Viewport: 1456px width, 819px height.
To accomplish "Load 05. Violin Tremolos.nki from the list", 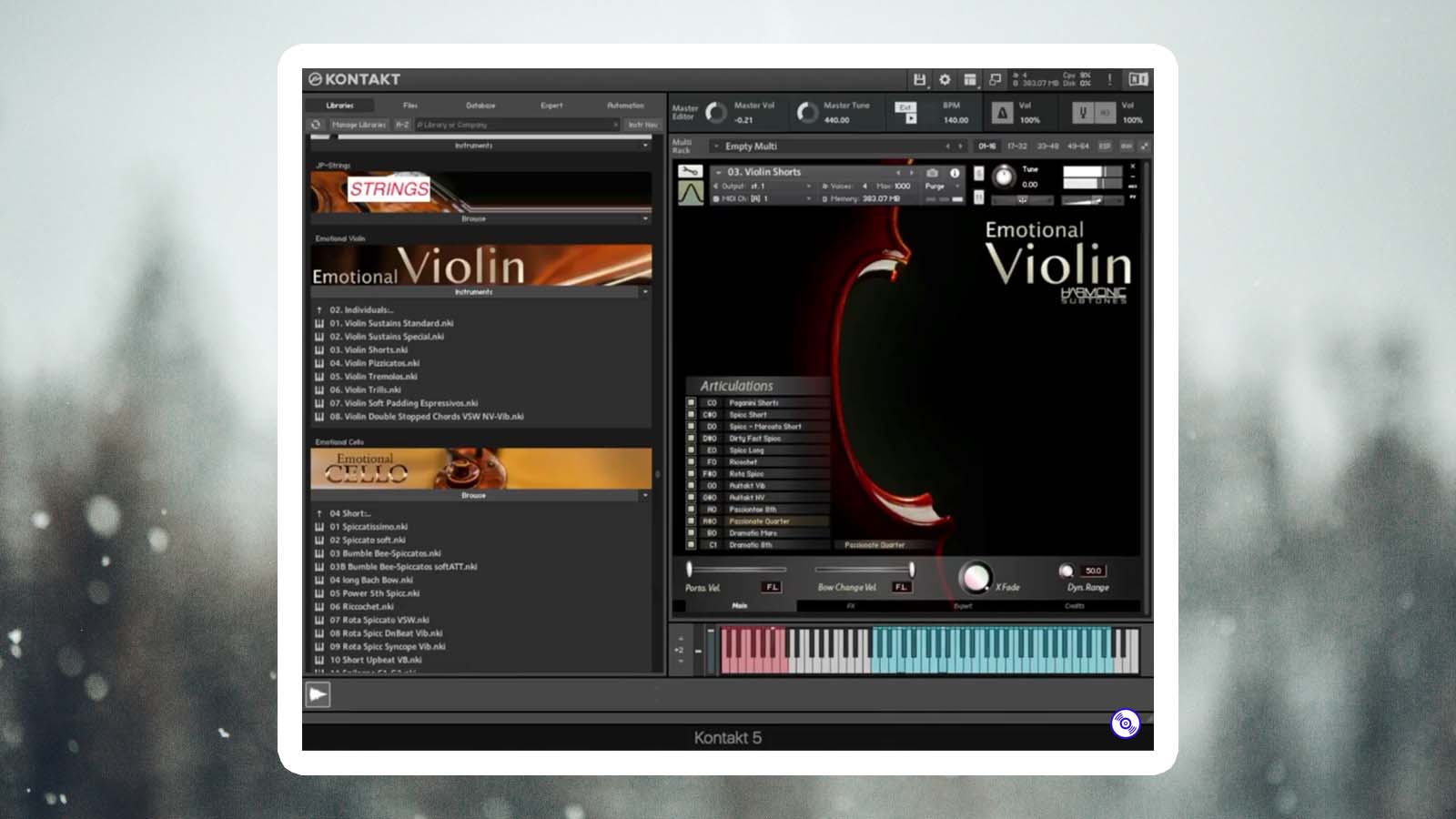I will pyautogui.click(x=373, y=376).
